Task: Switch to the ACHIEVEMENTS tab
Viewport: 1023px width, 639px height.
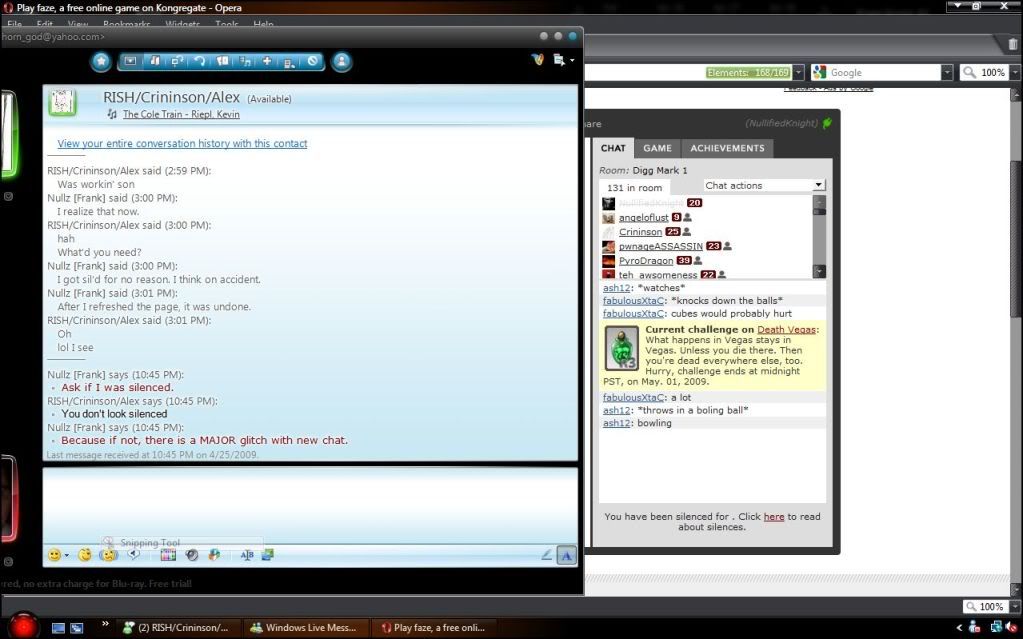Action: tap(727, 148)
